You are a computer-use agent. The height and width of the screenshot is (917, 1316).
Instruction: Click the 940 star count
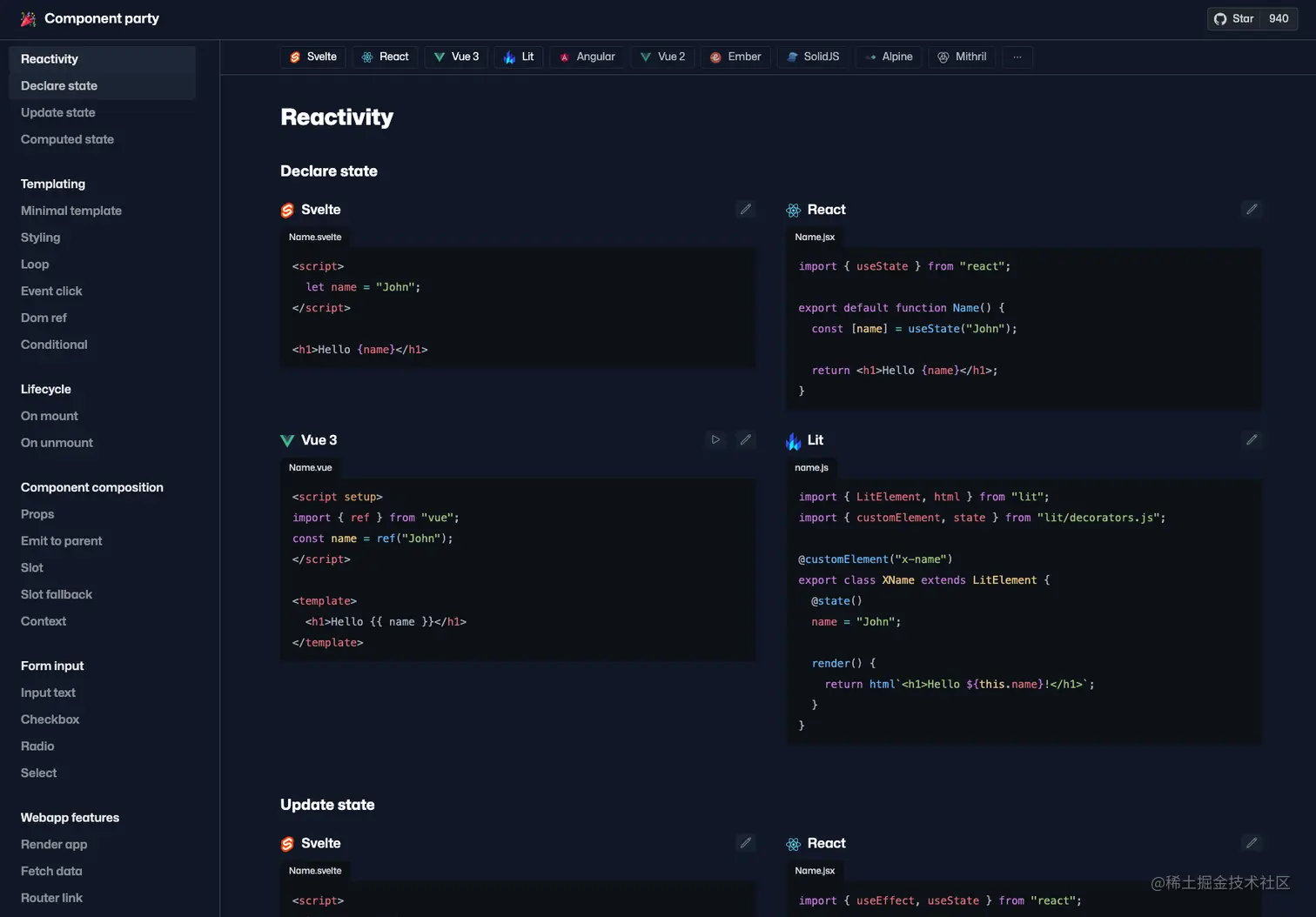click(x=1279, y=18)
